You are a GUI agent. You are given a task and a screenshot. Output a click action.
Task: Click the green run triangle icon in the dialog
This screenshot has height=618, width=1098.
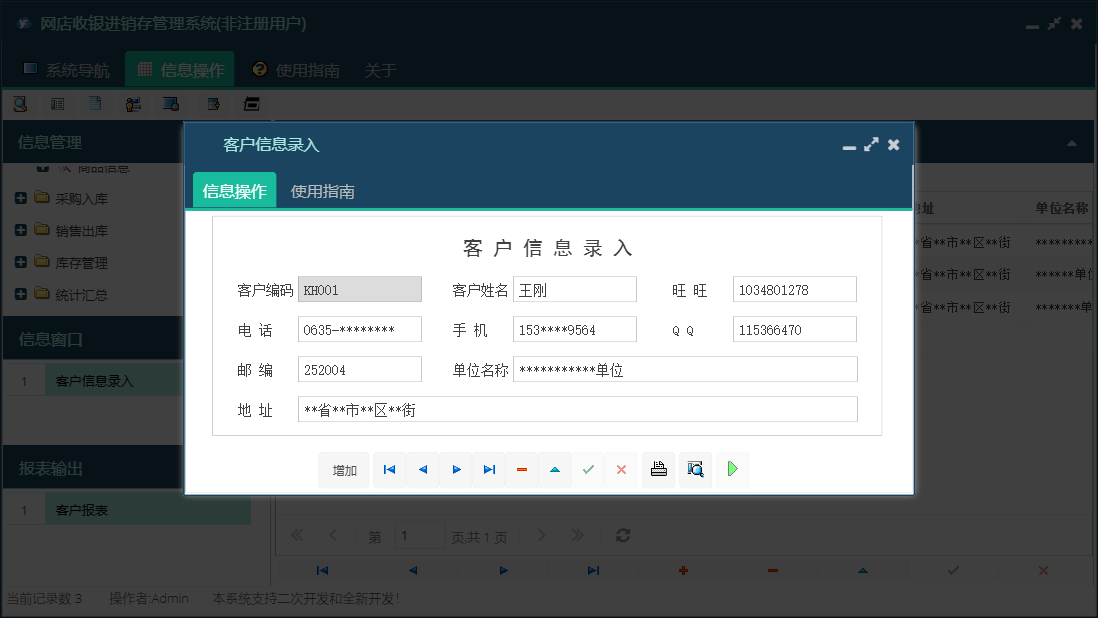(732, 469)
